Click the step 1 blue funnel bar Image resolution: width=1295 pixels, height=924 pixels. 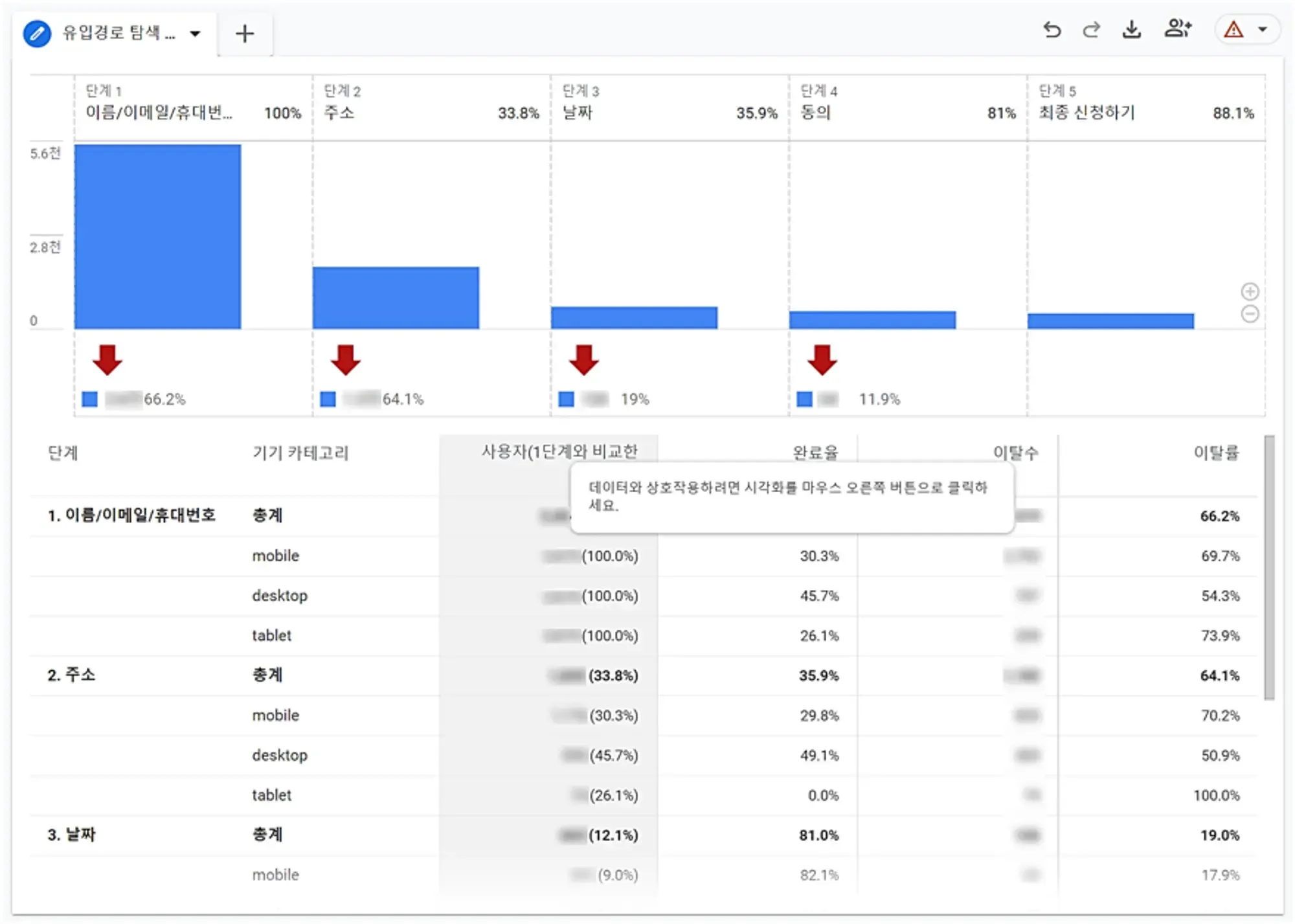(x=157, y=236)
